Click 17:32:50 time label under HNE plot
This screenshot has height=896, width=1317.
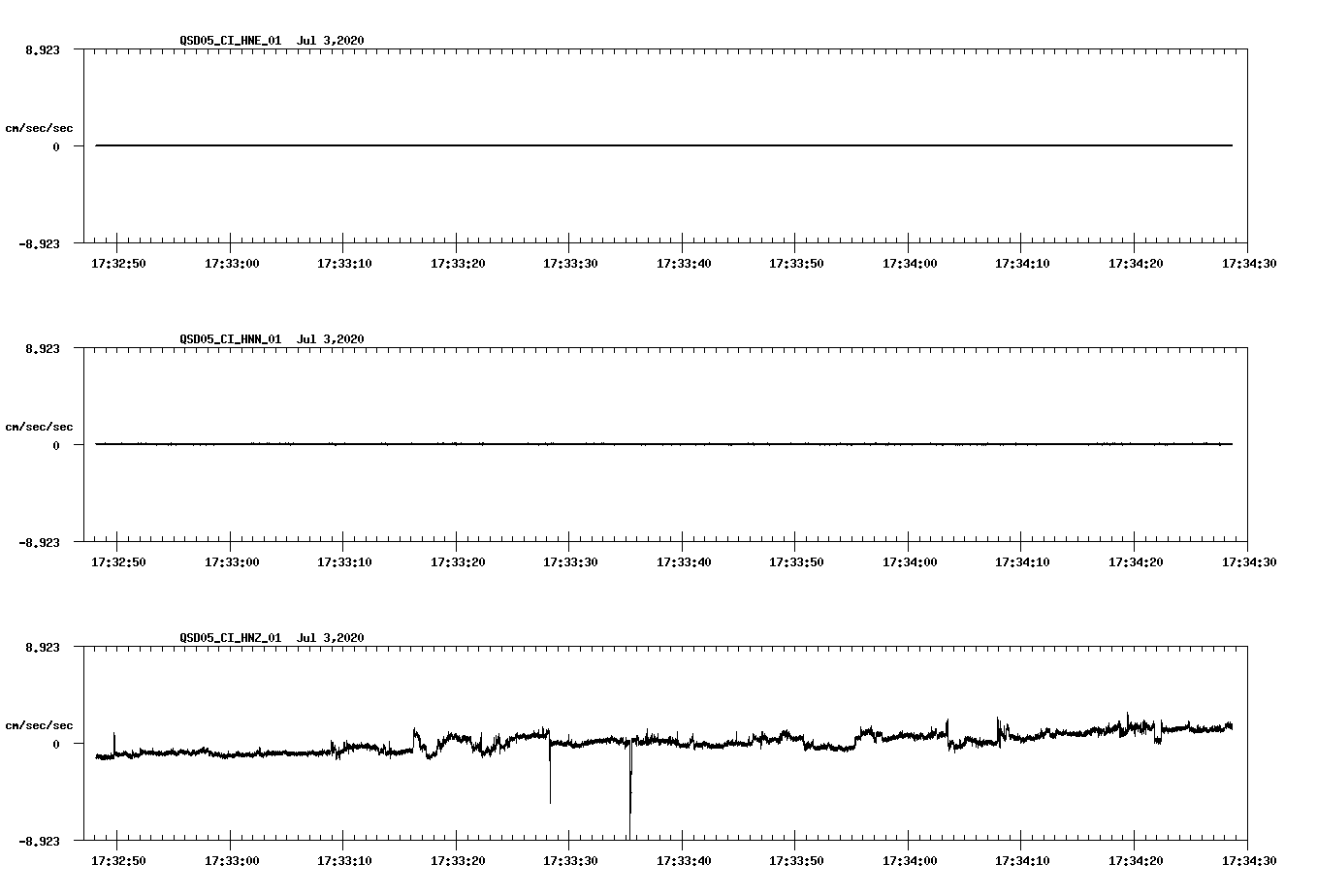click(118, 263)
